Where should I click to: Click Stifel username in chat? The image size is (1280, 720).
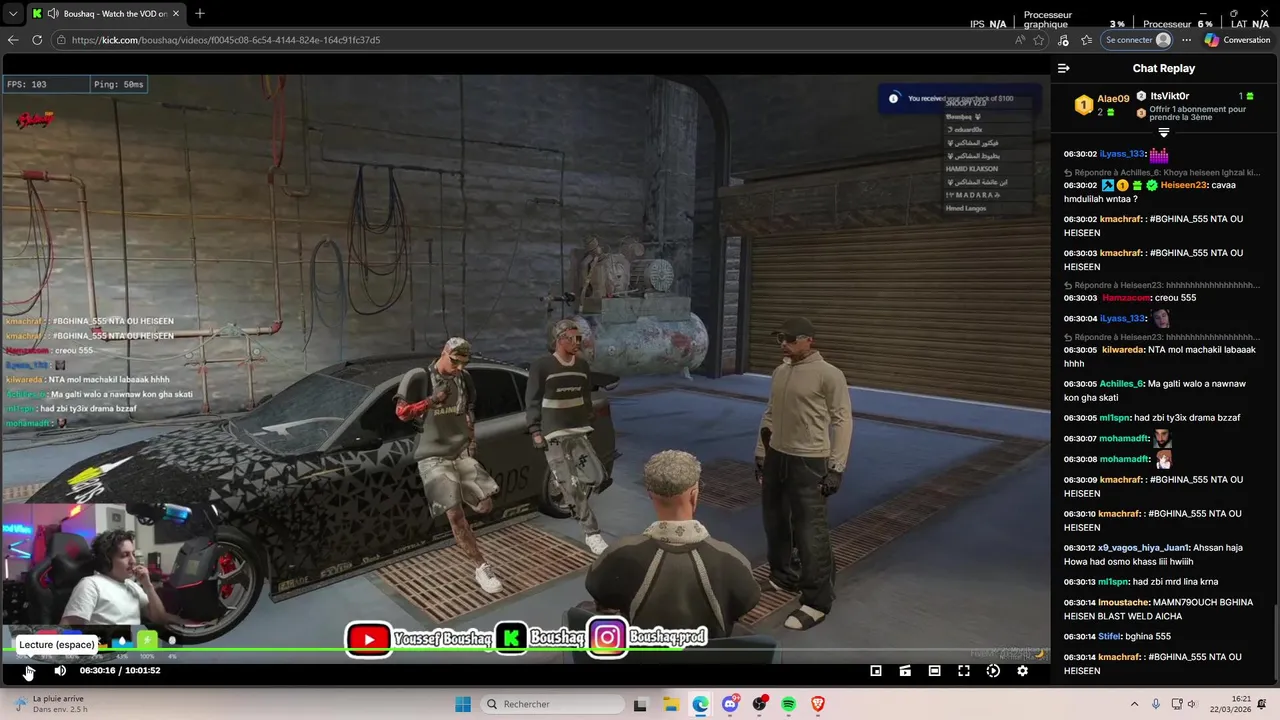coord(1110,637)
